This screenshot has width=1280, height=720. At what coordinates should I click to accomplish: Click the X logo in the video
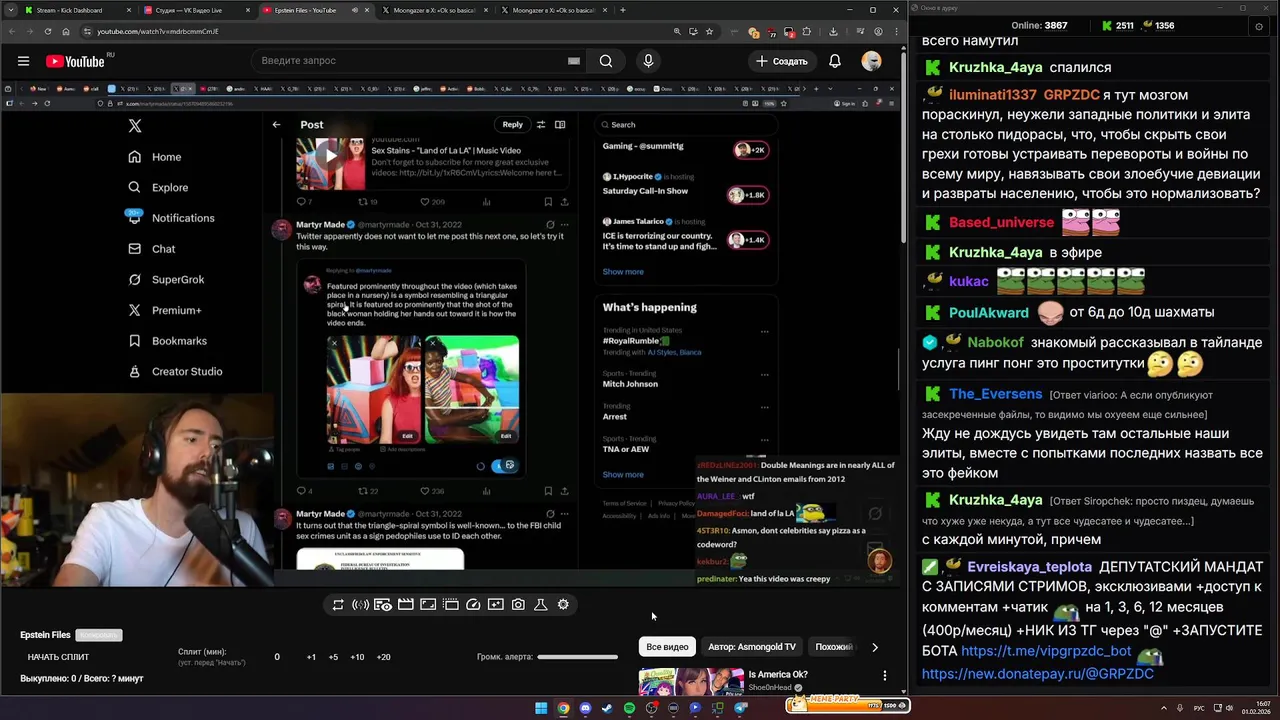tap(135, 126)
